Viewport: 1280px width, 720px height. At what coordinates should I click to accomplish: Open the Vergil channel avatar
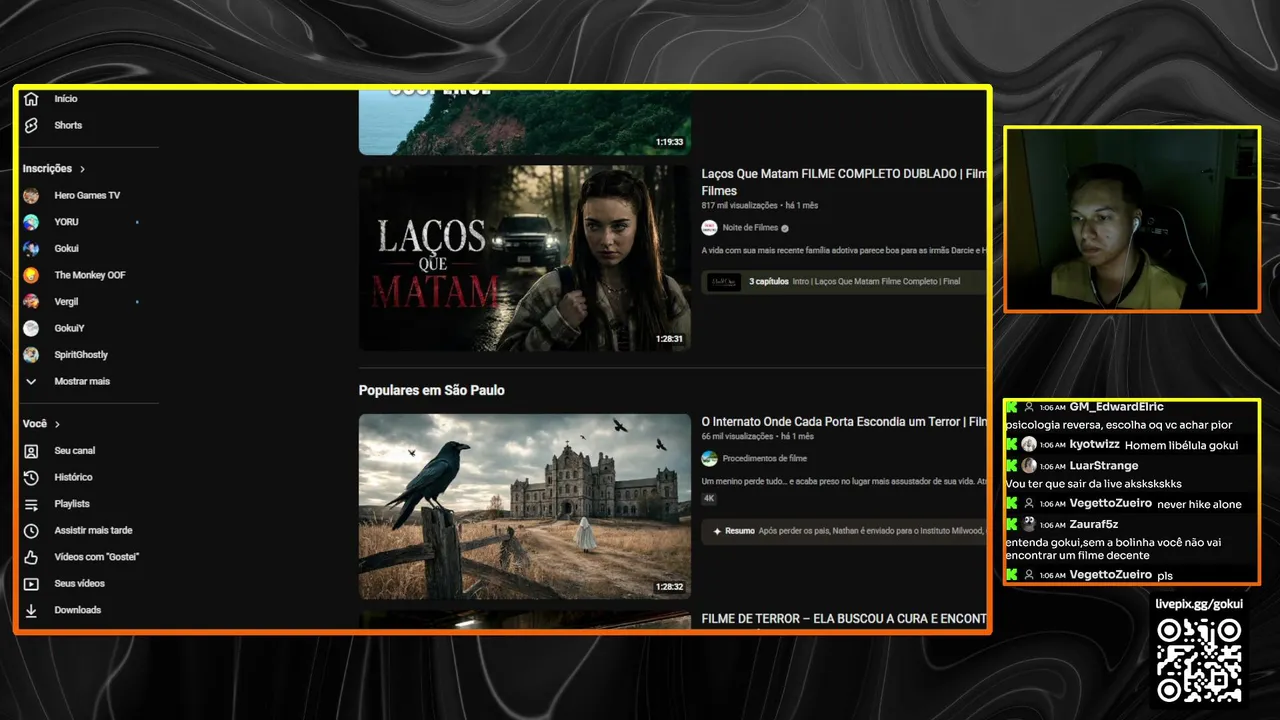[31, 301]
